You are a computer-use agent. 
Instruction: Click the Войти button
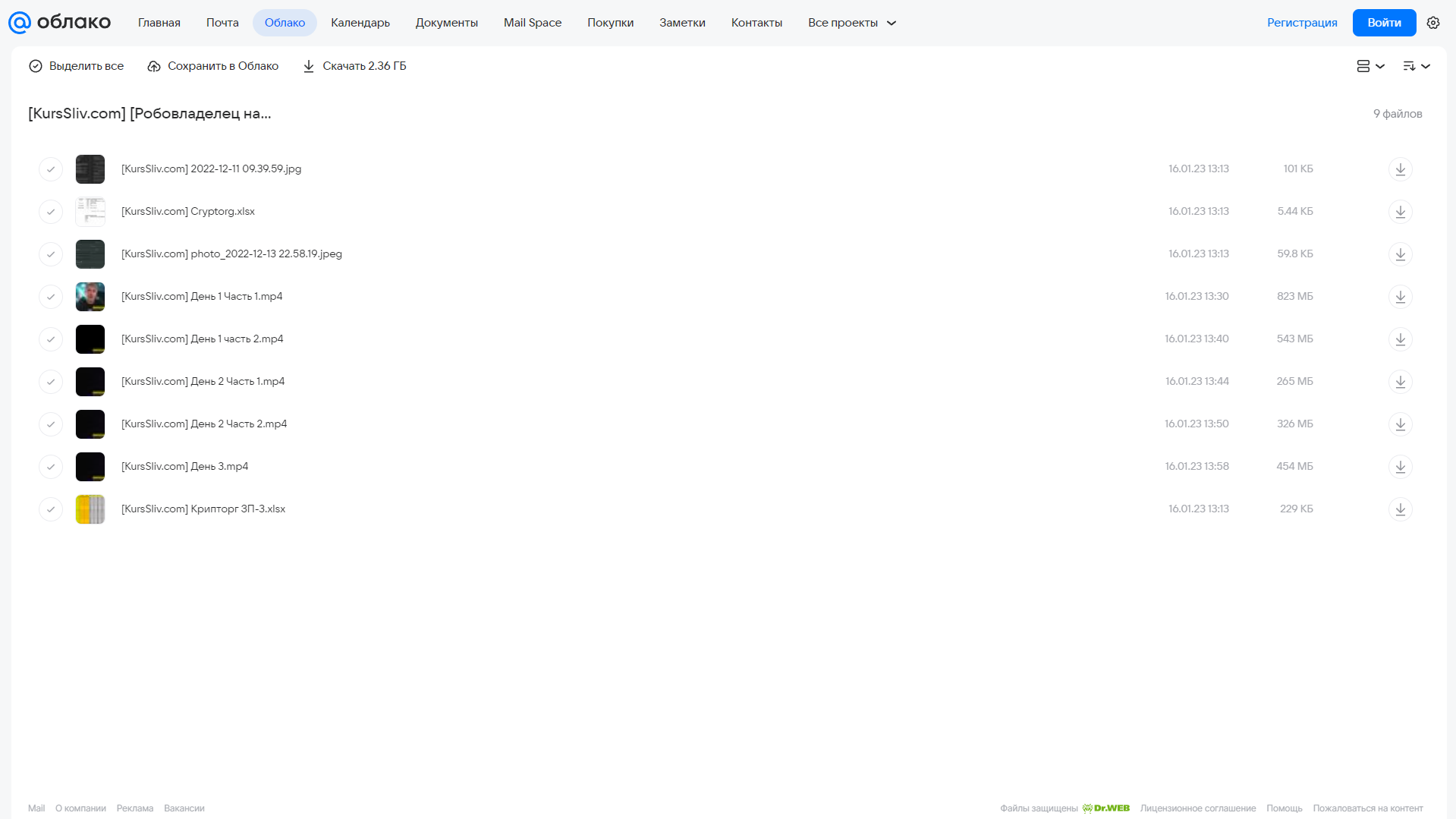pyautogui.click(x=1384, y=23)
